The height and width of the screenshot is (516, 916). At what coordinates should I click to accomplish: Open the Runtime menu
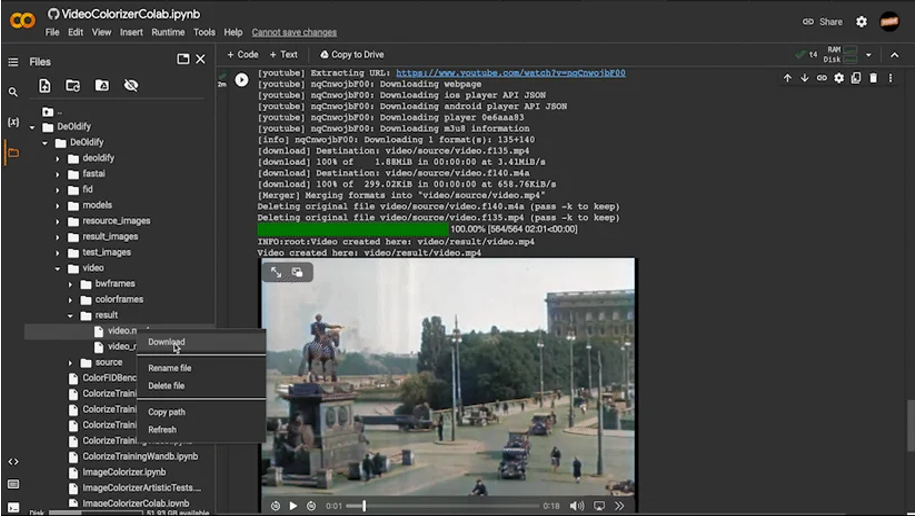(x=168, y=32)
